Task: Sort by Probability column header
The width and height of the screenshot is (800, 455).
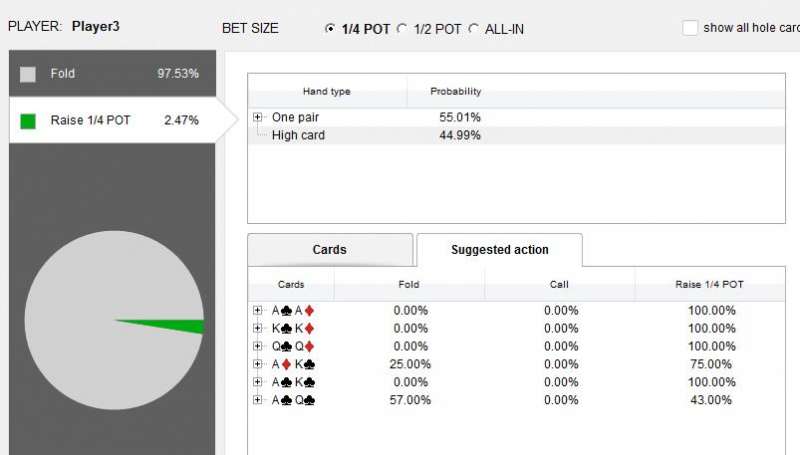Action: click(x=455, y=92)
